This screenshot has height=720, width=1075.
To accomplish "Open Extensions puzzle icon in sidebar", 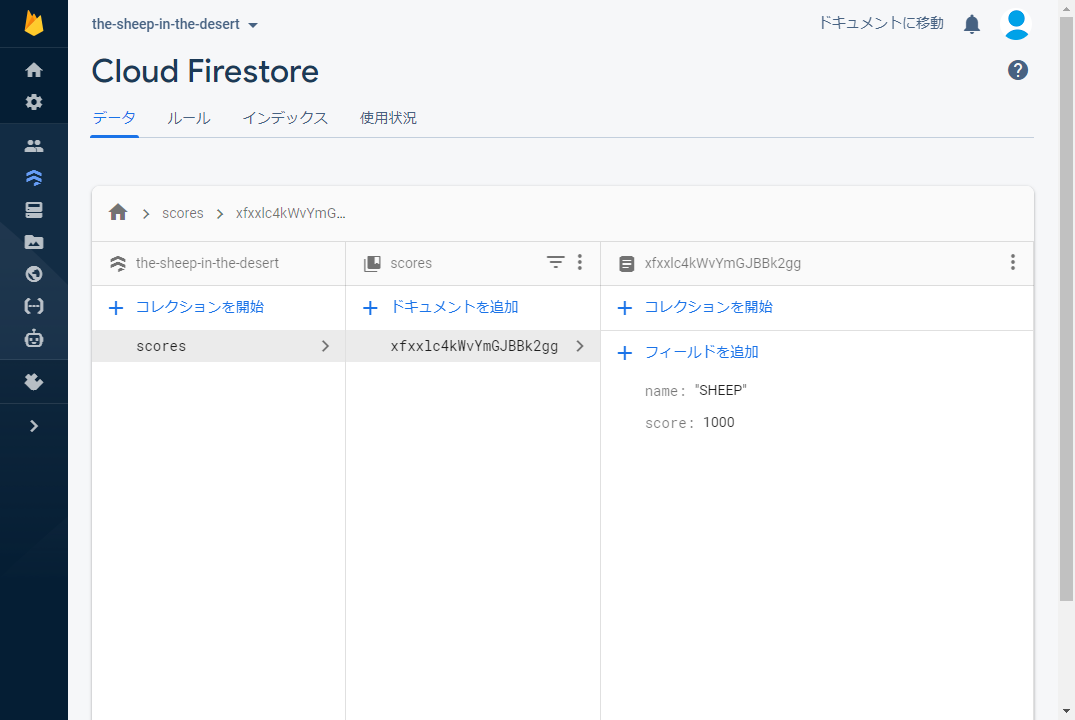I will pos(34,382).
